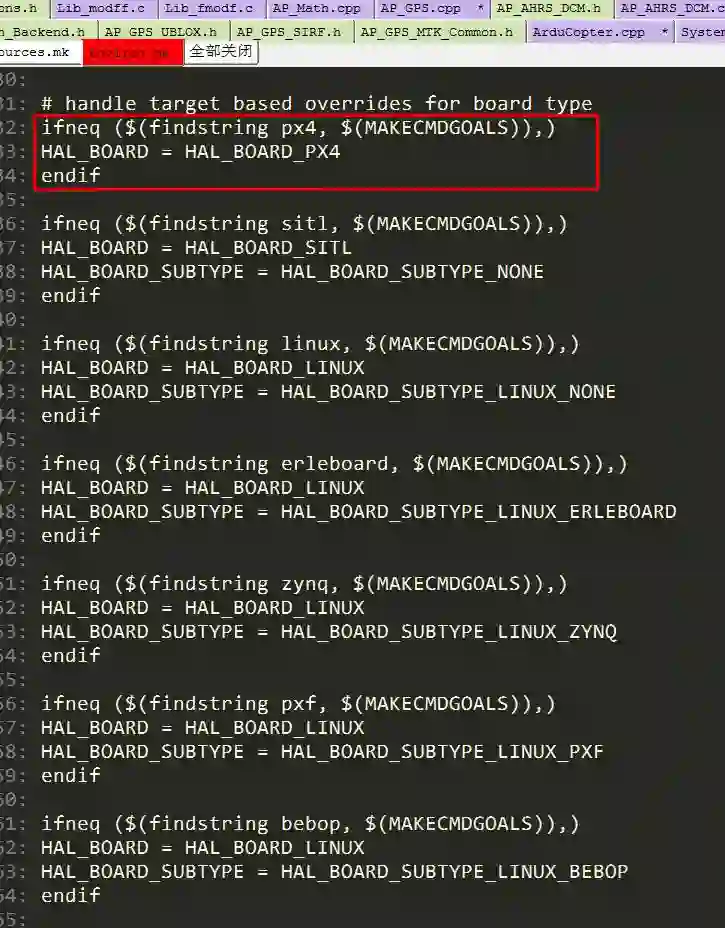Click the handle target based overrides comment

click(316, 104)
